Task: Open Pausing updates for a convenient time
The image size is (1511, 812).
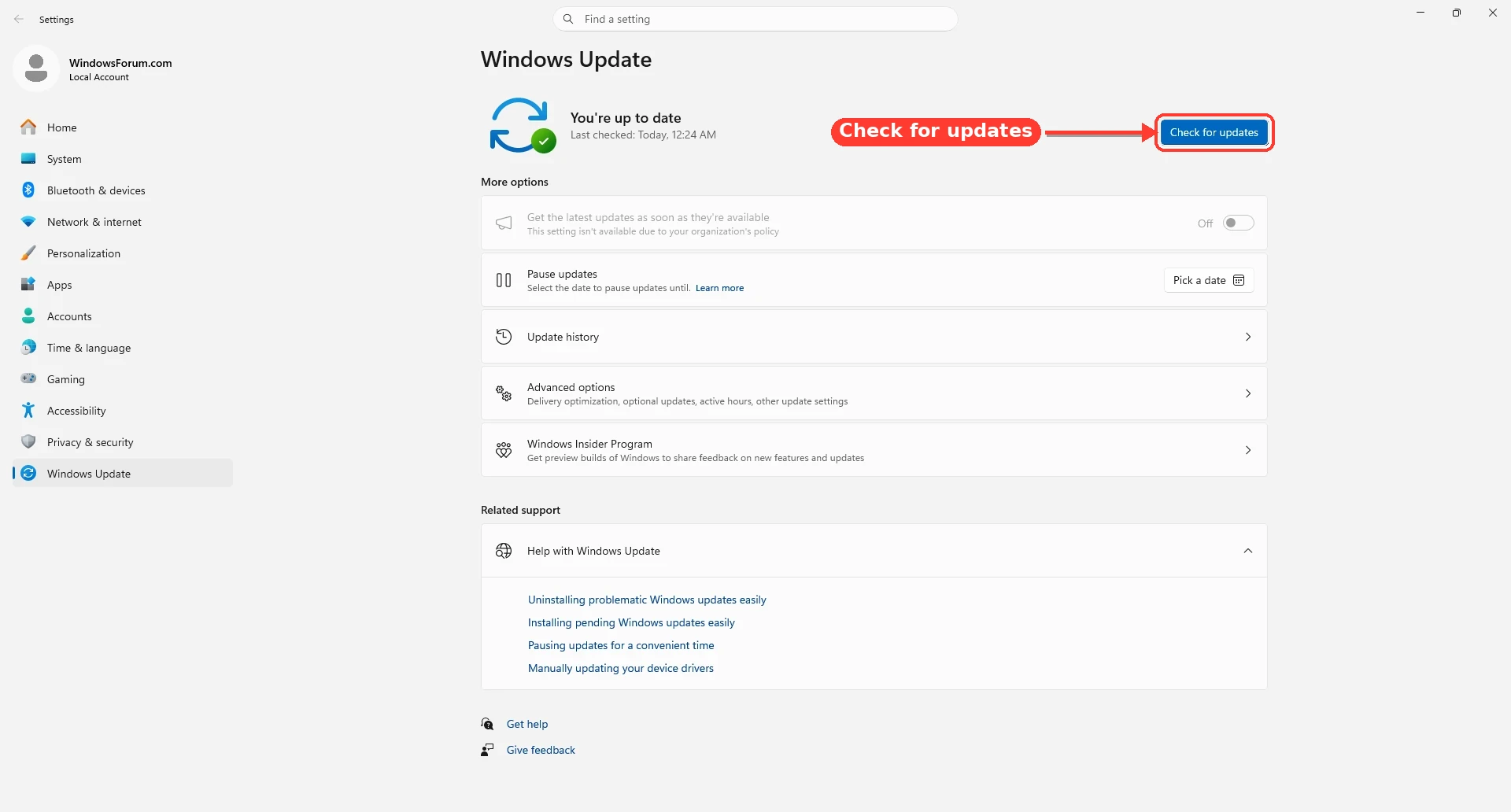Action: pyautogui.click(x=621, y=645)
